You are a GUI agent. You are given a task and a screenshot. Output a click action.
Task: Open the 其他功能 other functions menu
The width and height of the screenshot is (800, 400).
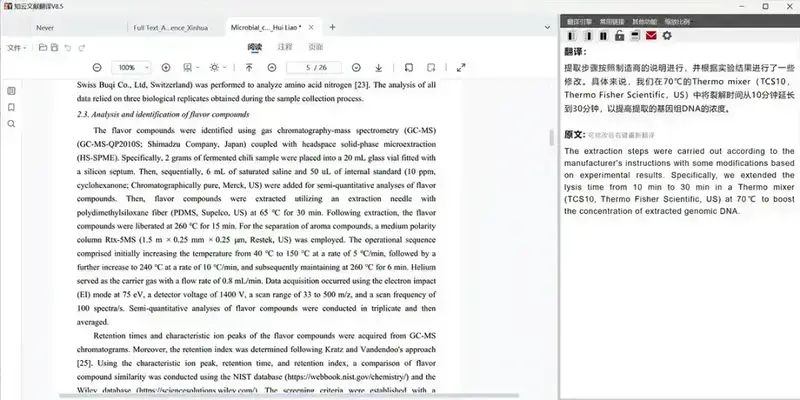[644, 21]
